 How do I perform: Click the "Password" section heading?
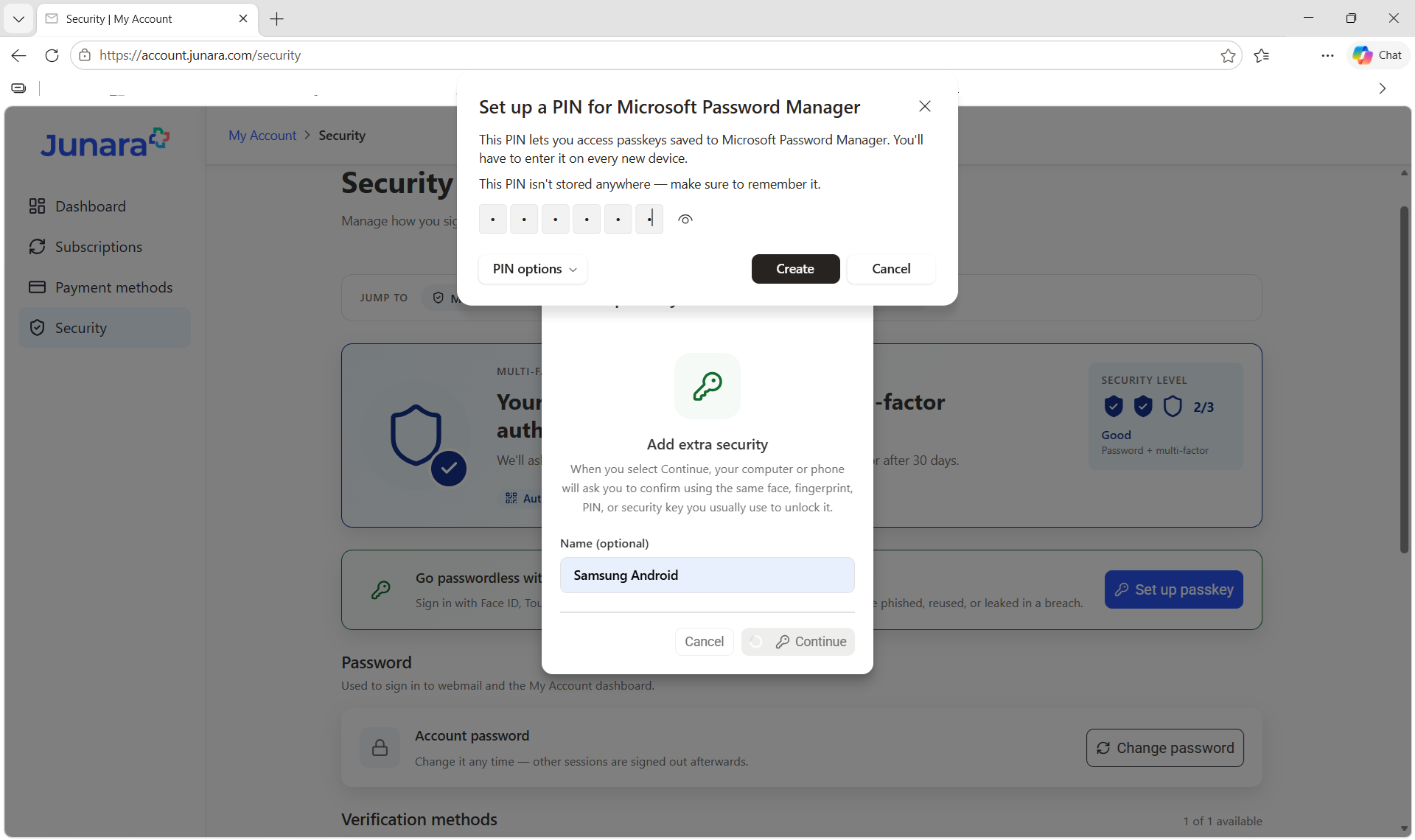[377, 662]
